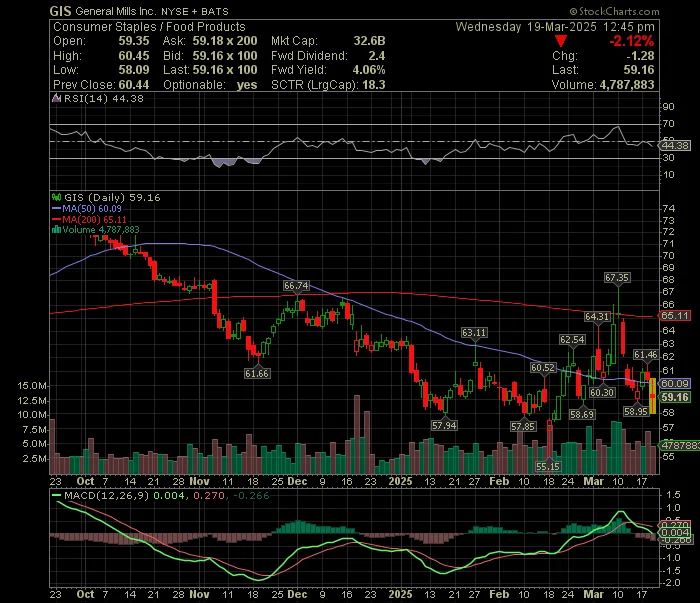Click the 63.11 peak price label

pos(474,333)
